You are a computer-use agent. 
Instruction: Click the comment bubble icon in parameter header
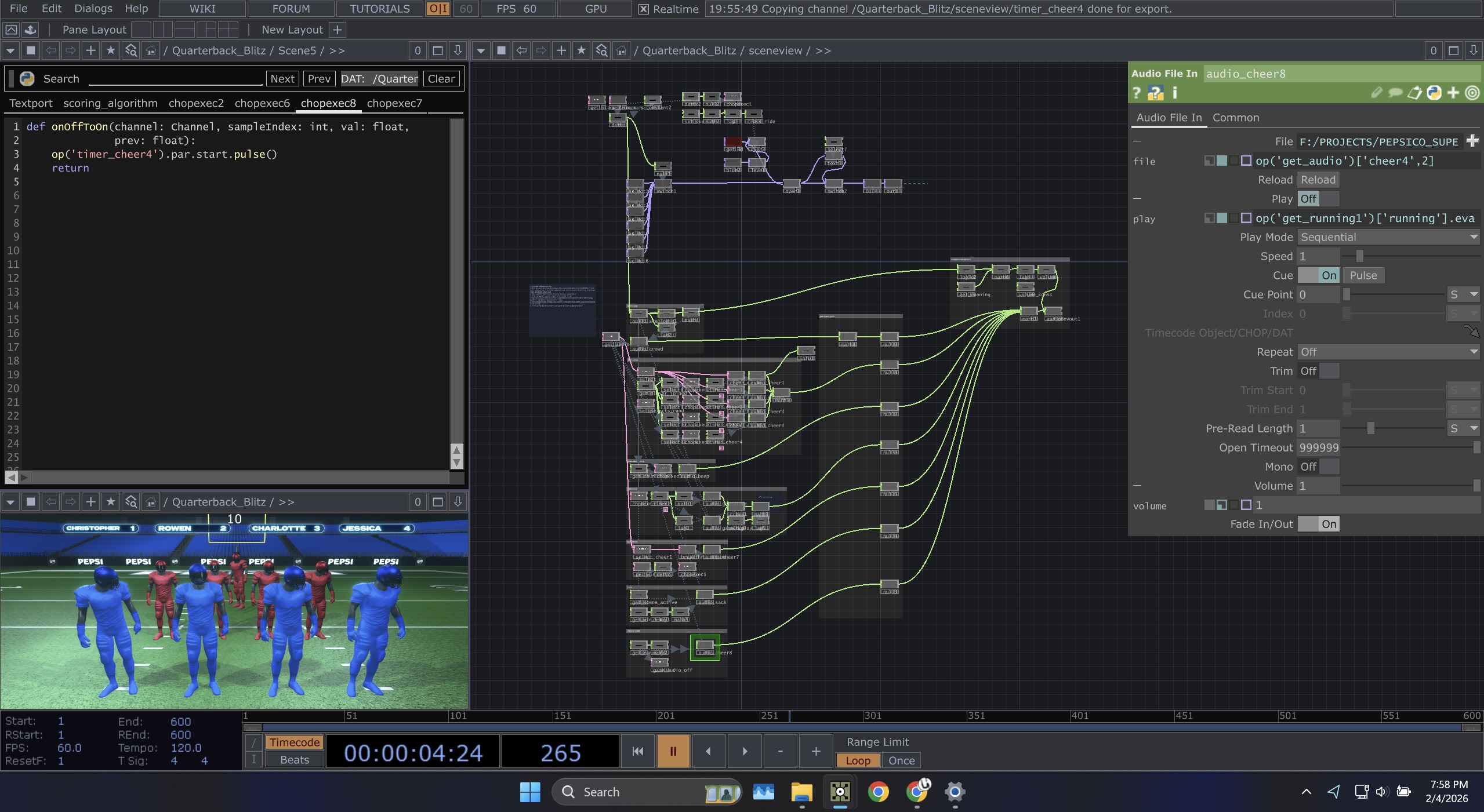click(1394, 93)
